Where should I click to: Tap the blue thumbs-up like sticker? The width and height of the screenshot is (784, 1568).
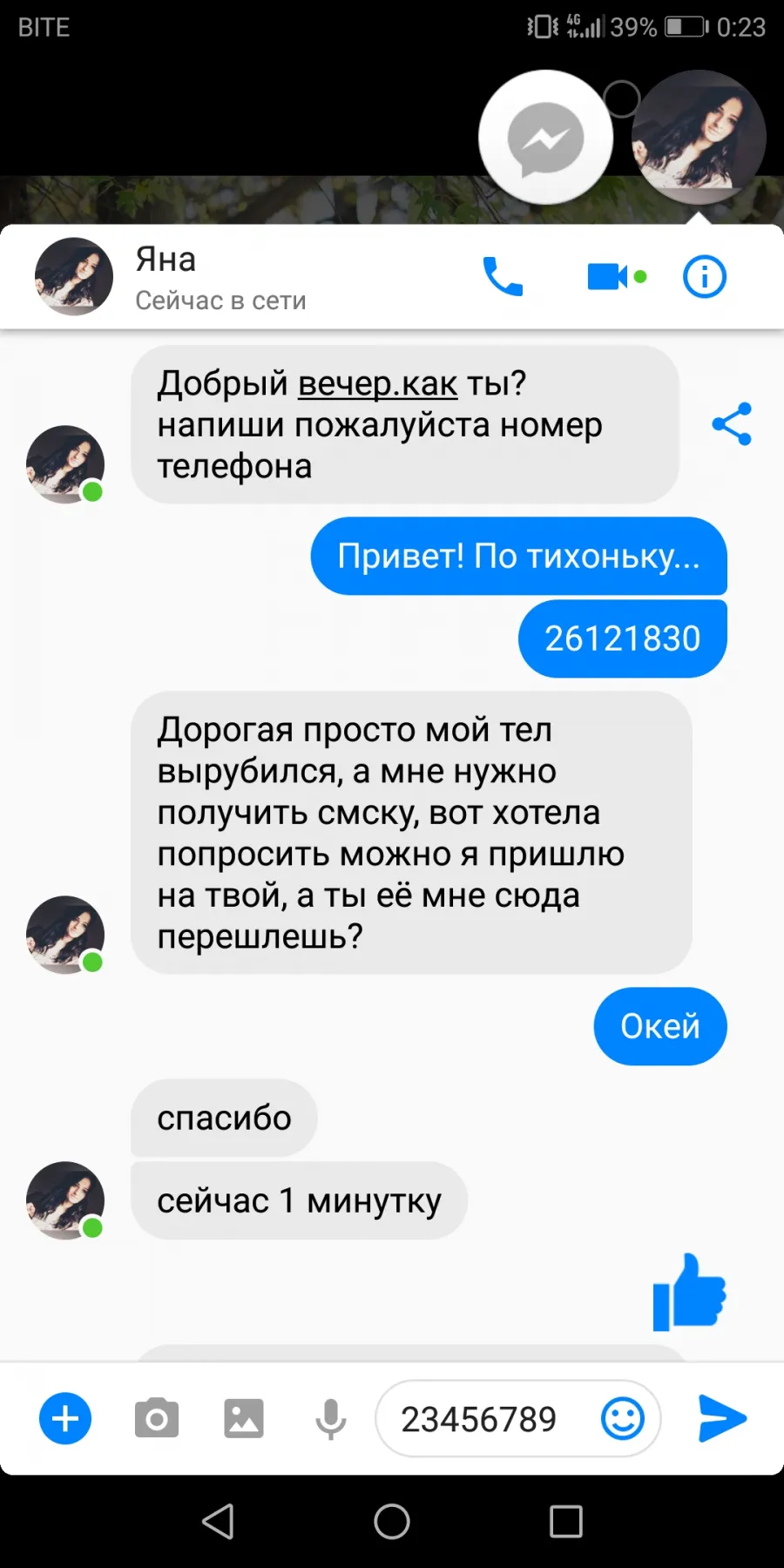click(689, 1292)
